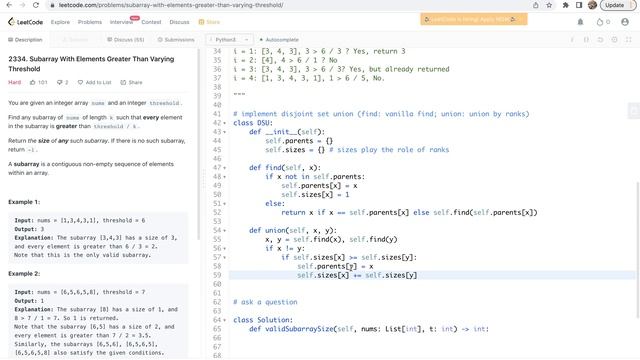Screen dimensions: 640x360
Task: Open the Store link
Action: [x=209, y=22]
